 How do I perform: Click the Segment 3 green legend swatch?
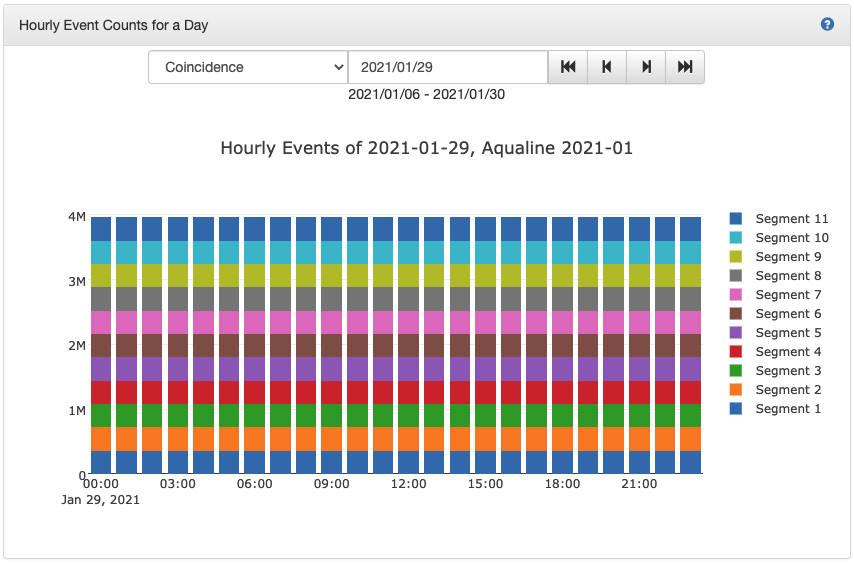click(x=736, y=371)
